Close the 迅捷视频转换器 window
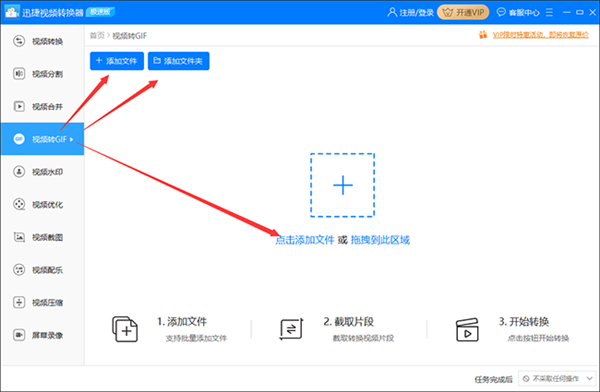This screenshot has width=600, height=392. [592, 13]
